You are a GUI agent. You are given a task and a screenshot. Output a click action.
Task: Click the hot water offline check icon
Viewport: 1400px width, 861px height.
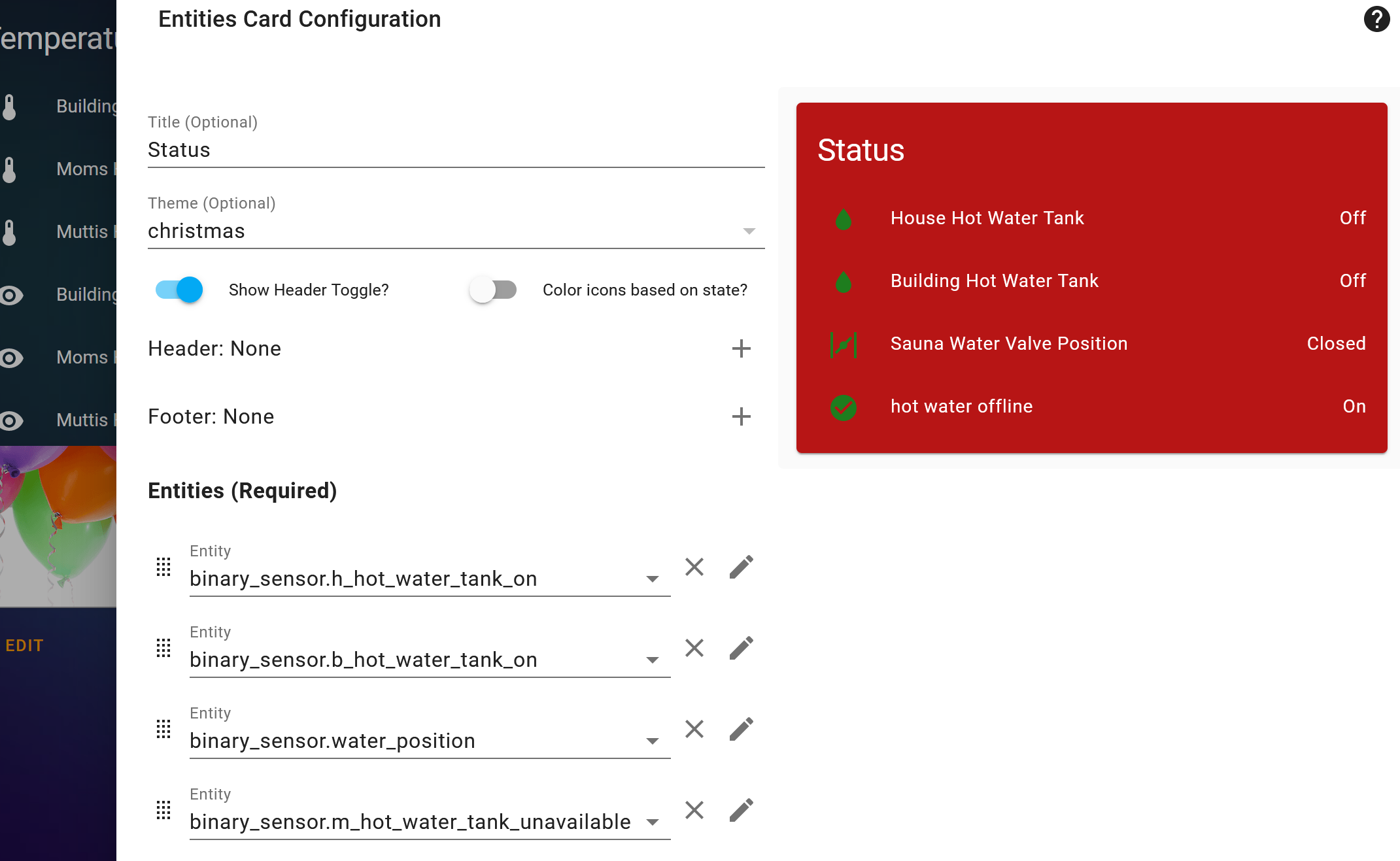click(844, 407)
